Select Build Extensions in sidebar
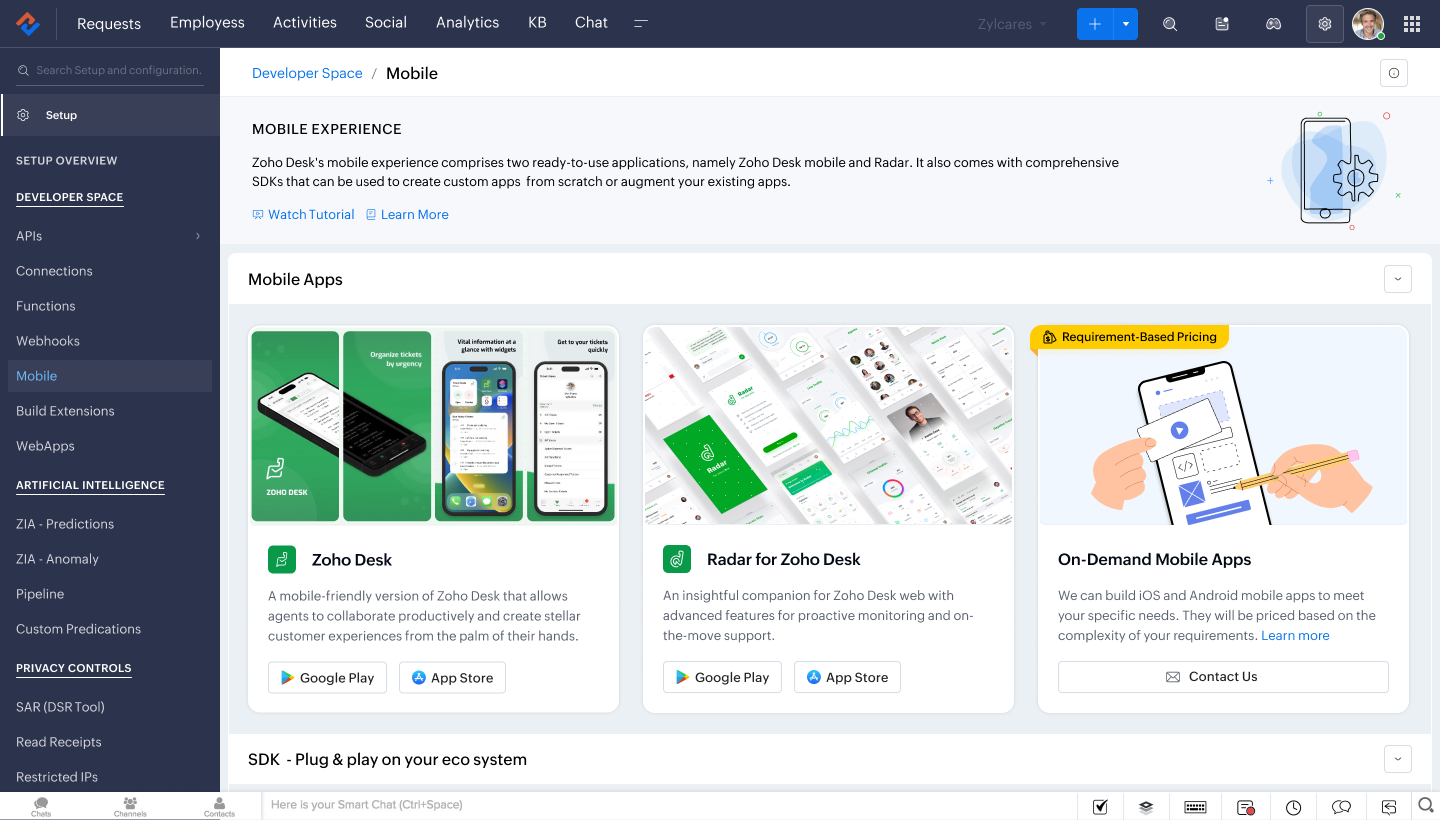This screenshot has height=820, width=1440. [x=65, y=411]
